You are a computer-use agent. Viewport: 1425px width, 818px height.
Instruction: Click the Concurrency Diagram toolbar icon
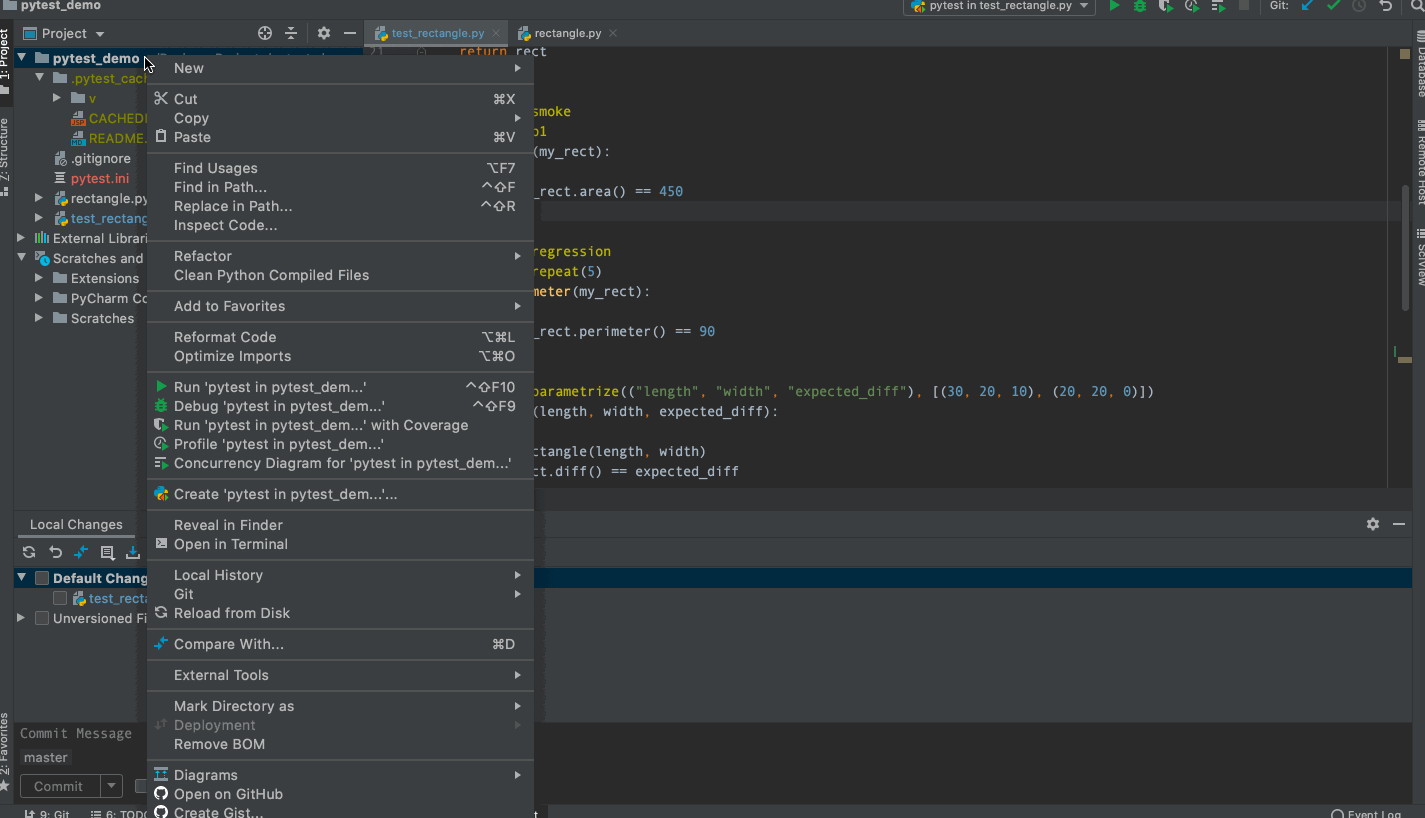[1218, 6]
